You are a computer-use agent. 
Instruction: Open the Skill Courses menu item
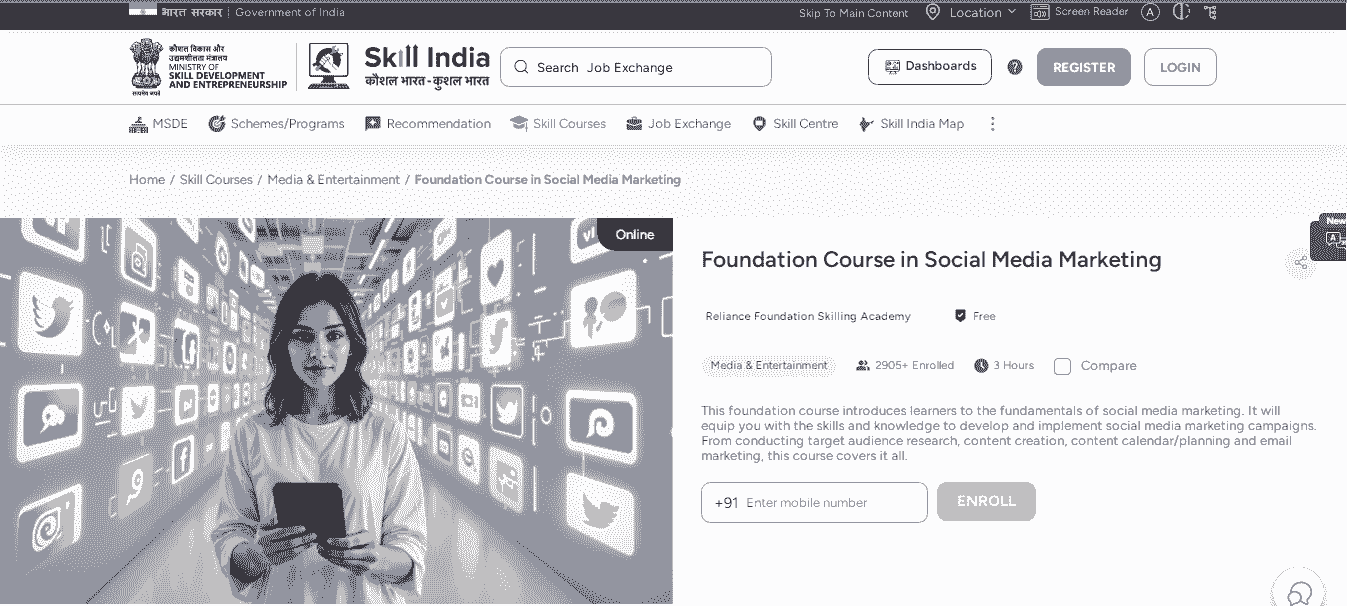pyautogui.click(x=558, y=124)
